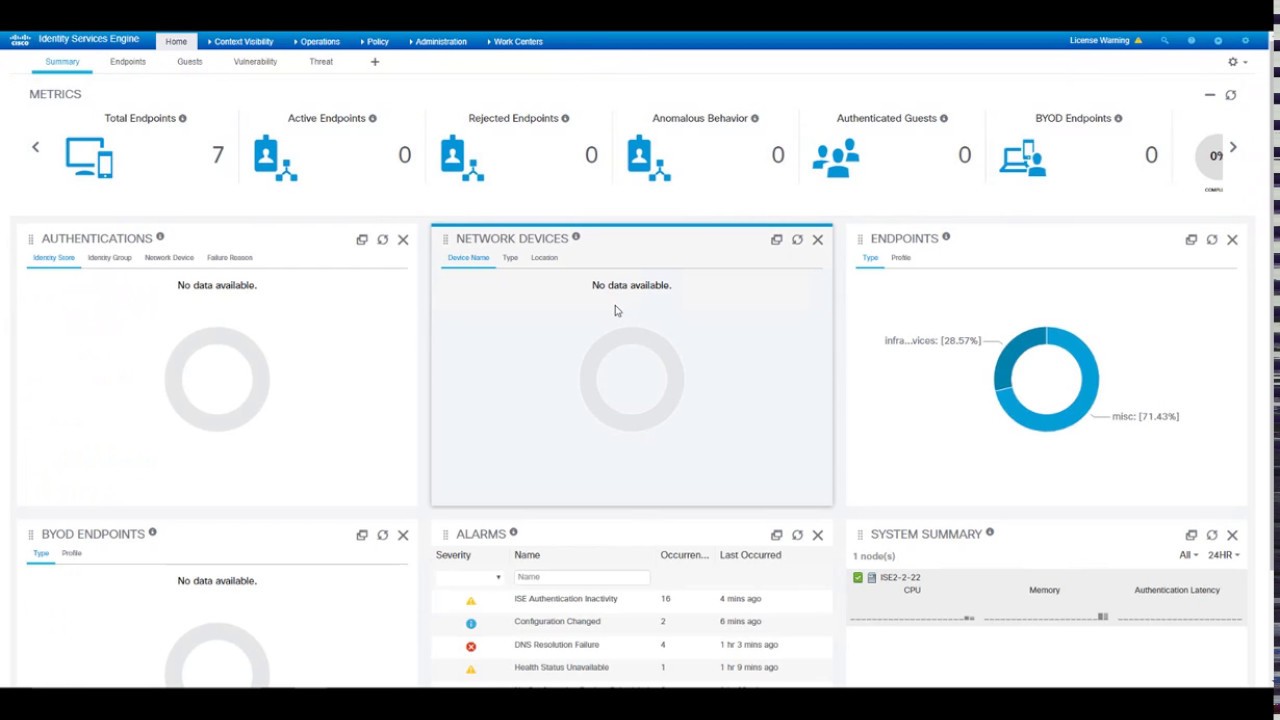The image size is (1280, 720).
Task: Refresh the Endpoints dashlet
Action: tap(1212, 240)
